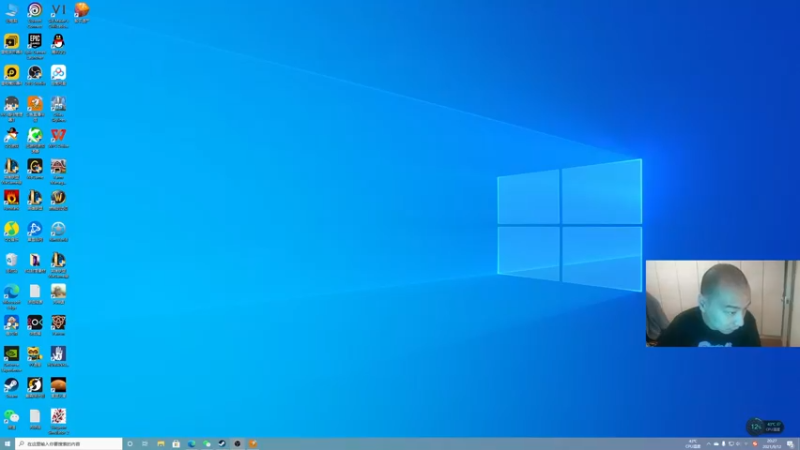
Task: Open the Civilization VI shortcut
Action: (x=58, y=15)
